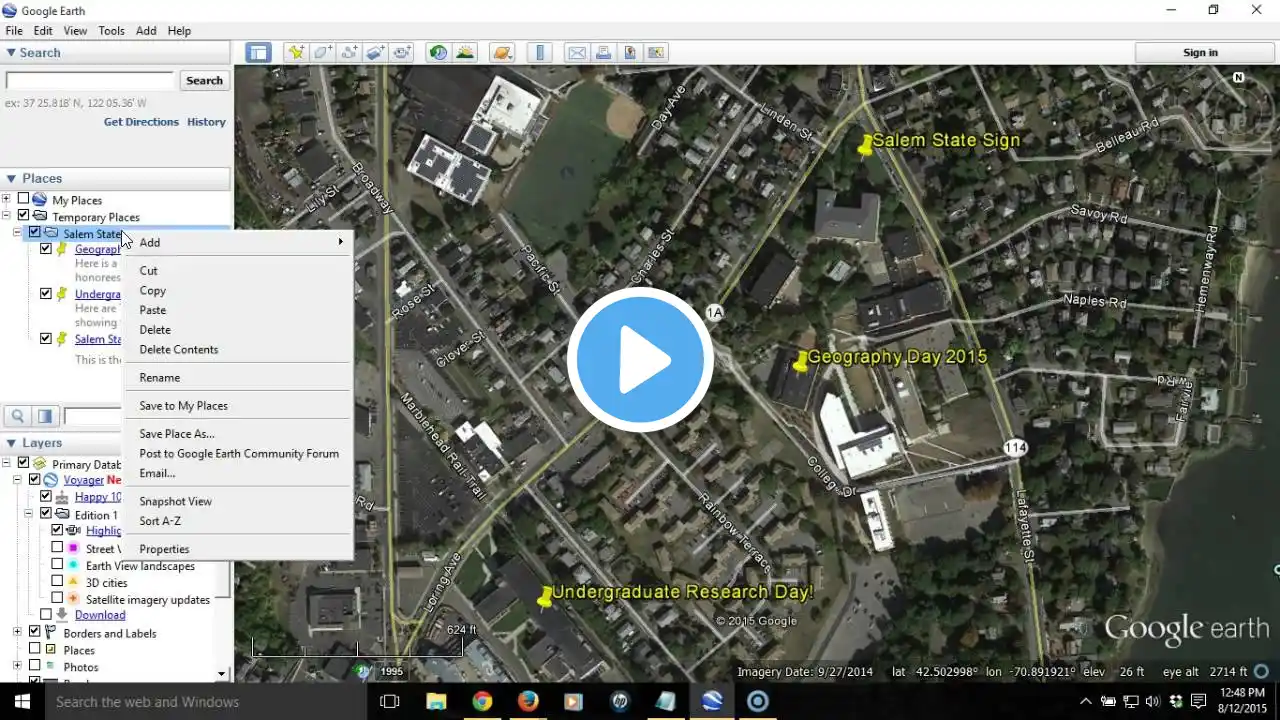The image size is (1280, 720).
Task: Select Rename in the context menu
Action: [x=239, y=377]
